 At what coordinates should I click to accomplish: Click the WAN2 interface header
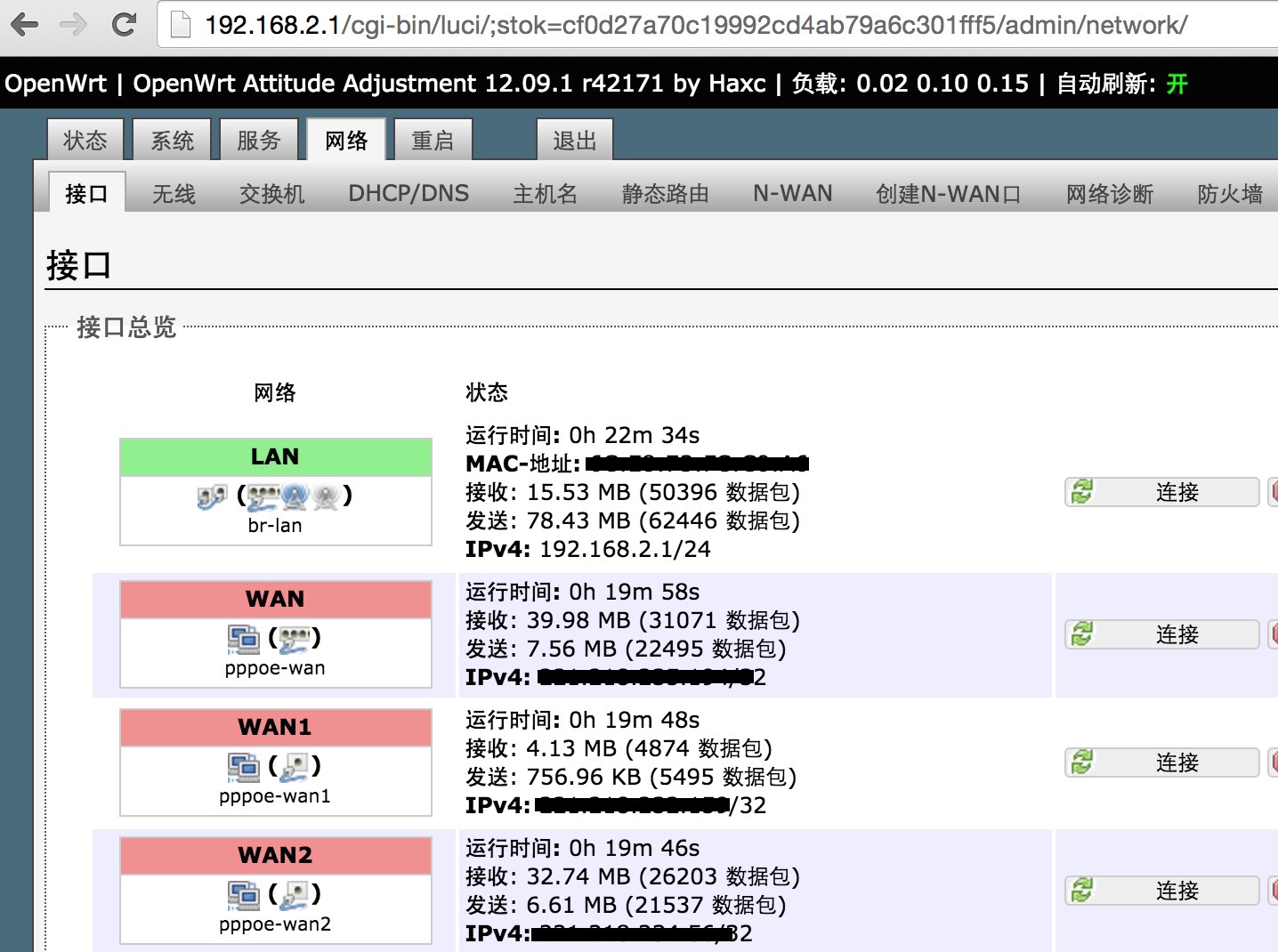pos(275,855)
